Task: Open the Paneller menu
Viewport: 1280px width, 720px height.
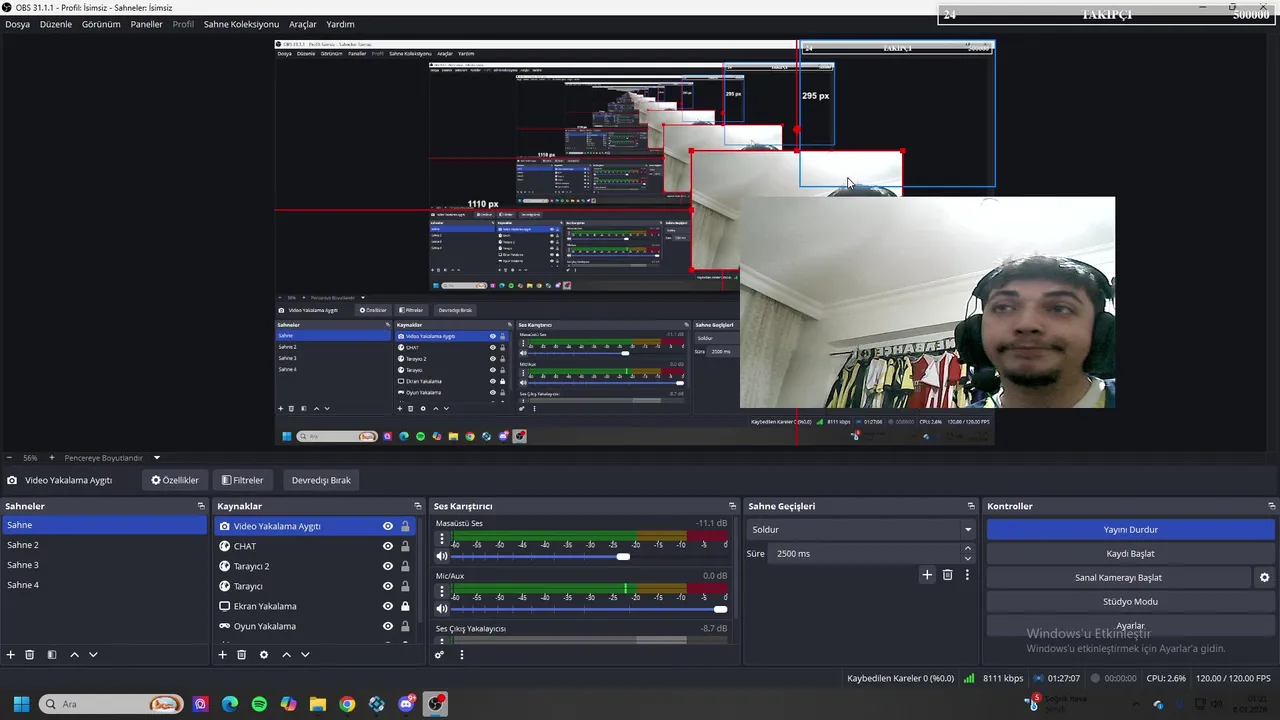Action: coord(146,24)
